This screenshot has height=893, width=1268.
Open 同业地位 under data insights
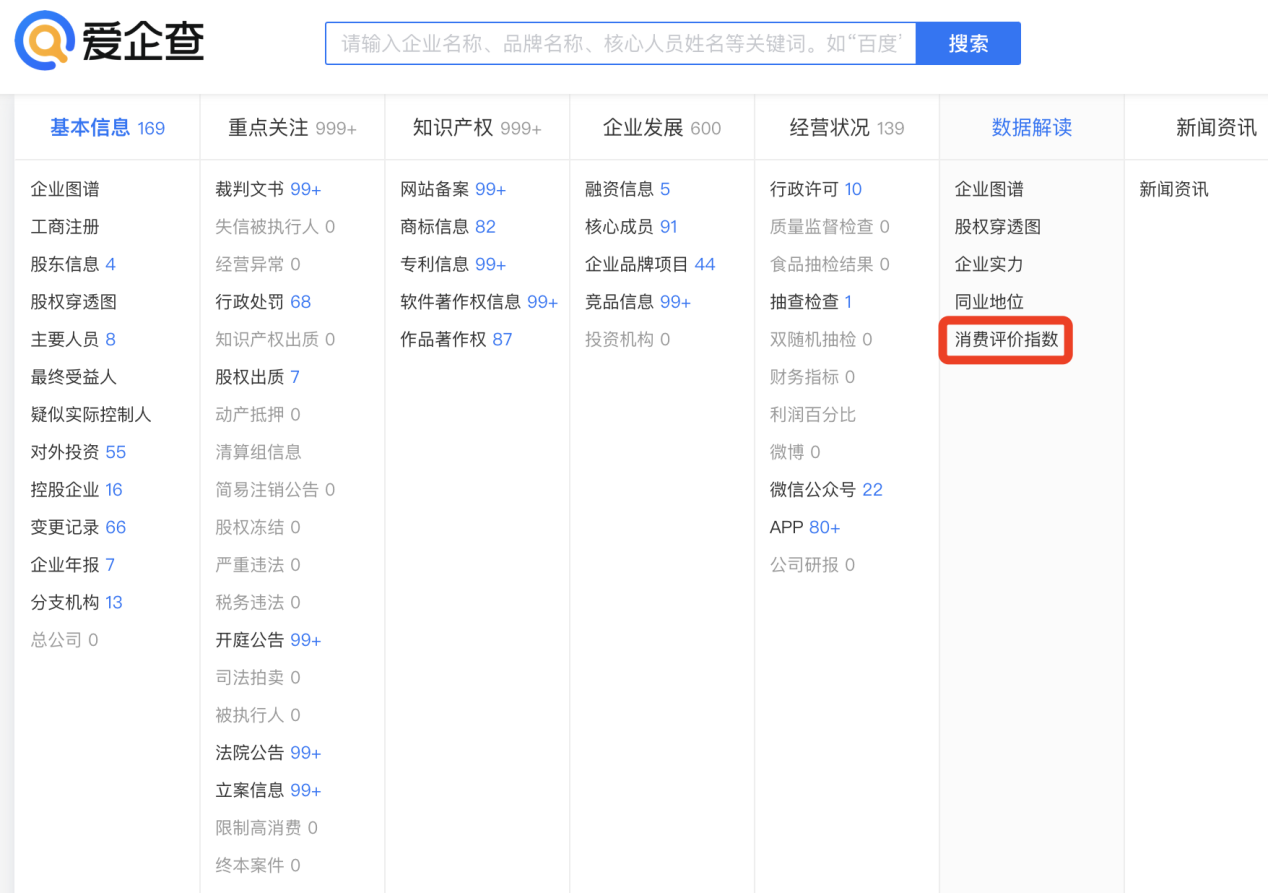pyautogui.click(x=988, y=302)
